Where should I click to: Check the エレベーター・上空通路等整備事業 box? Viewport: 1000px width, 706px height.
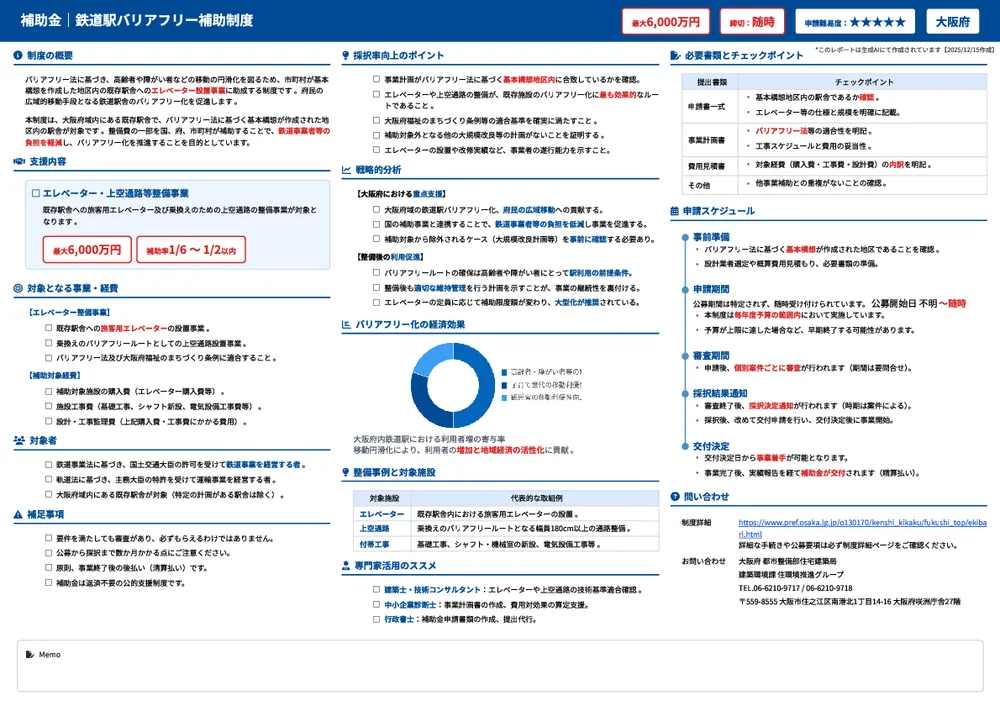click(x=36, y=193)
